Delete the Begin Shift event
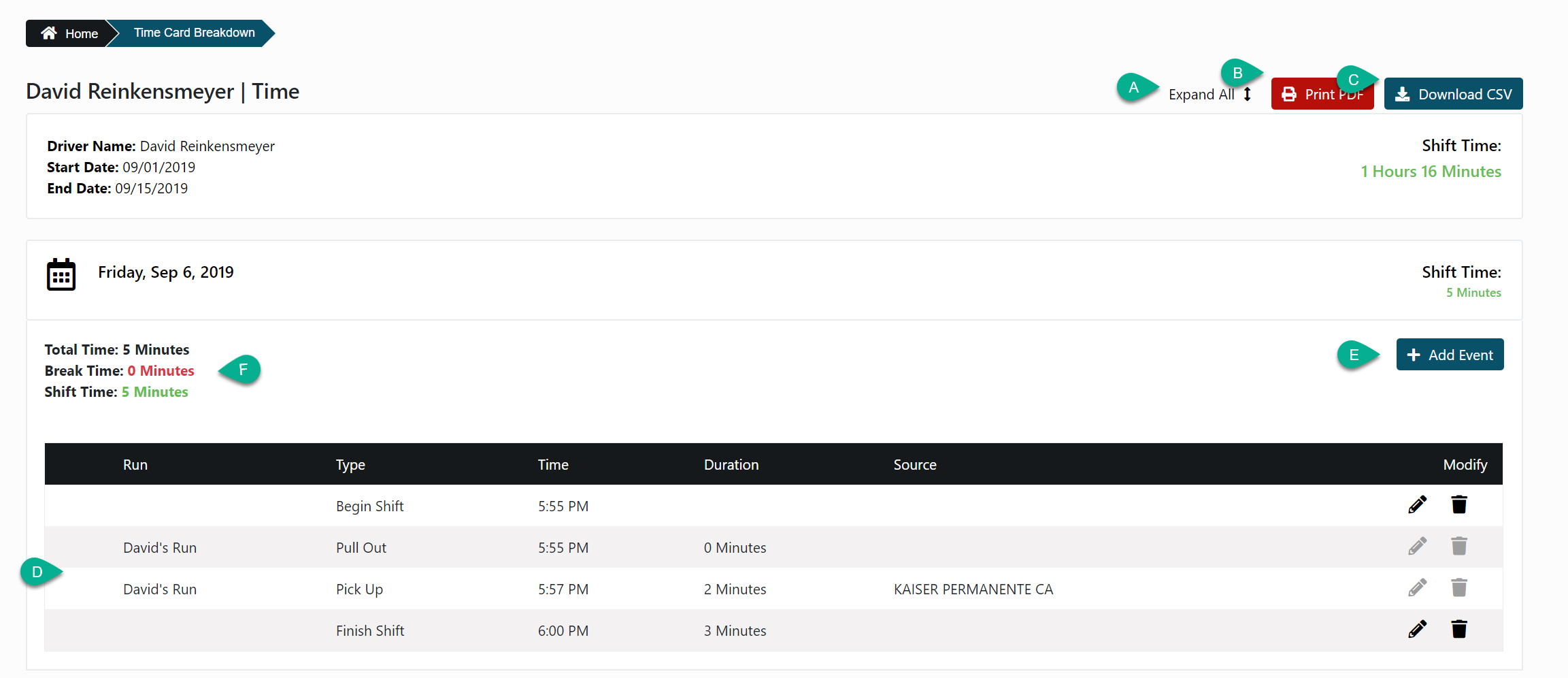Screen dimensions: 1568x678 1458,504
